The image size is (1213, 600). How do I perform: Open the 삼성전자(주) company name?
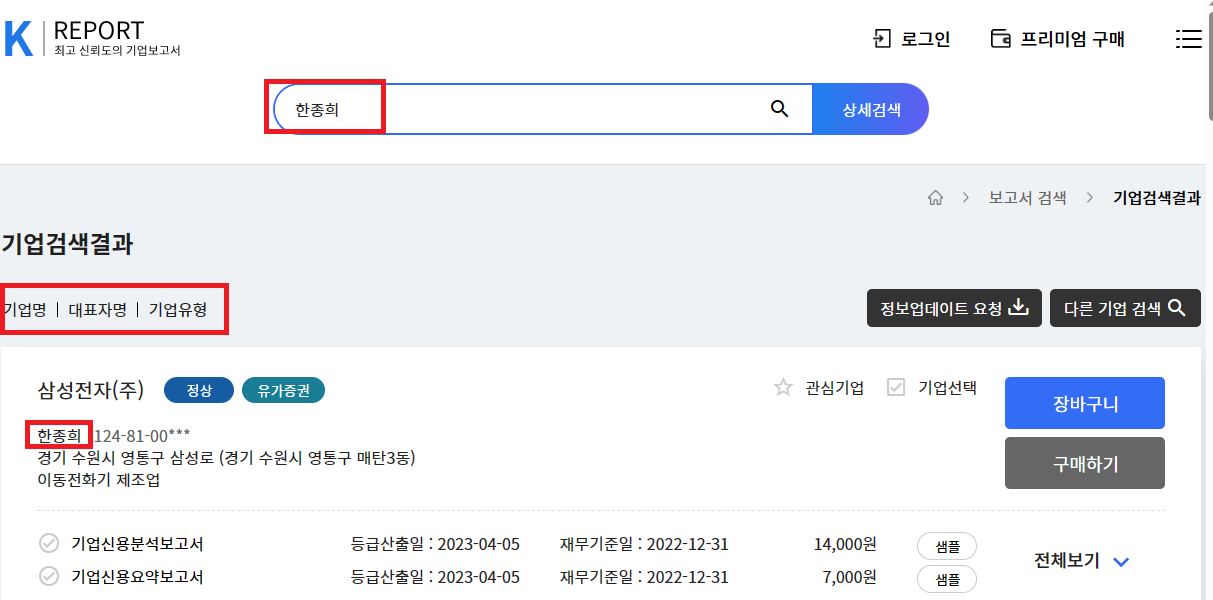tap(91, 390)
